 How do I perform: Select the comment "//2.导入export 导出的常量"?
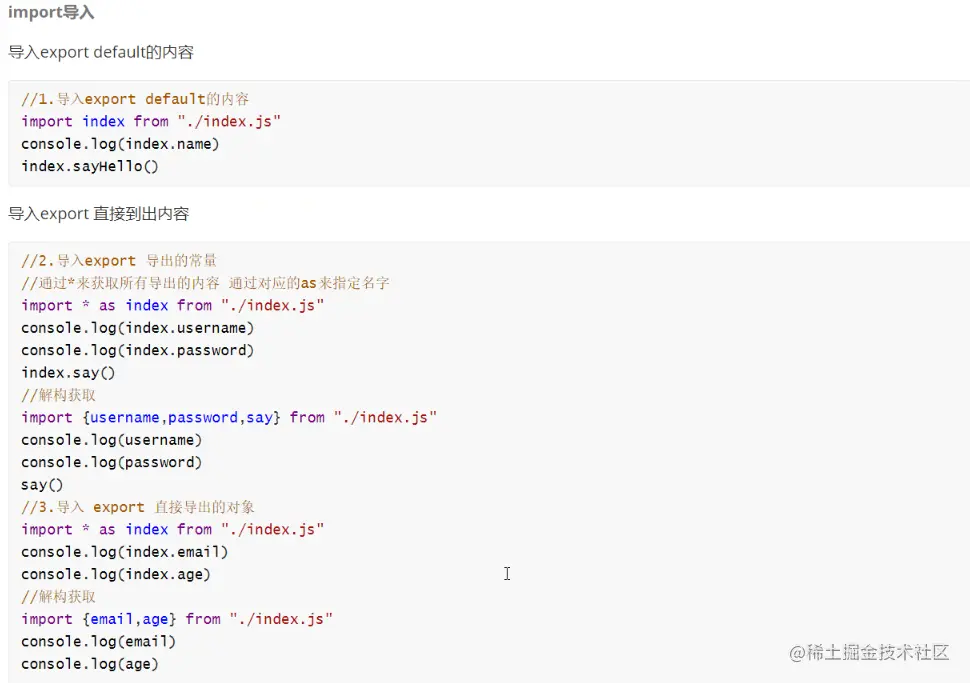(119, 260)
